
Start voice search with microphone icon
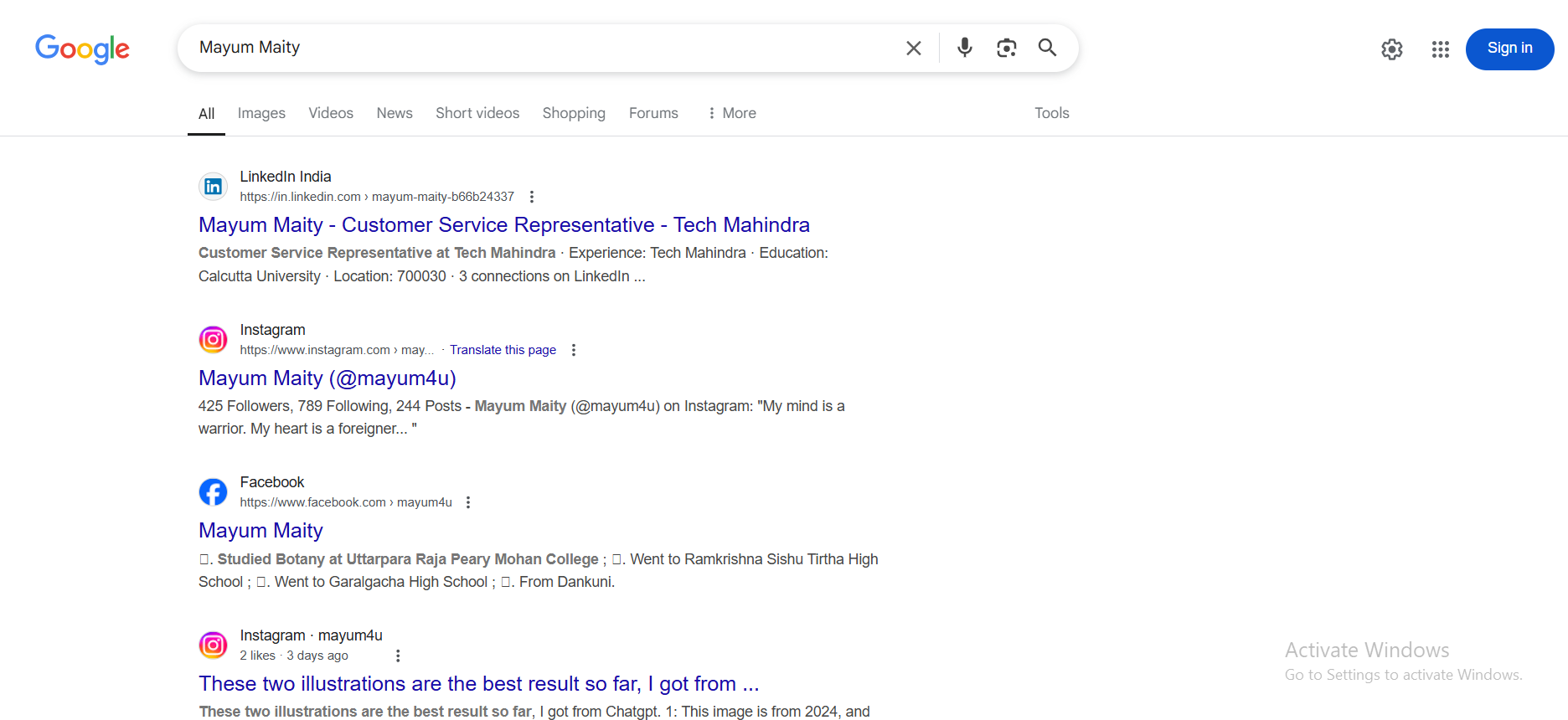click(964, 48)
